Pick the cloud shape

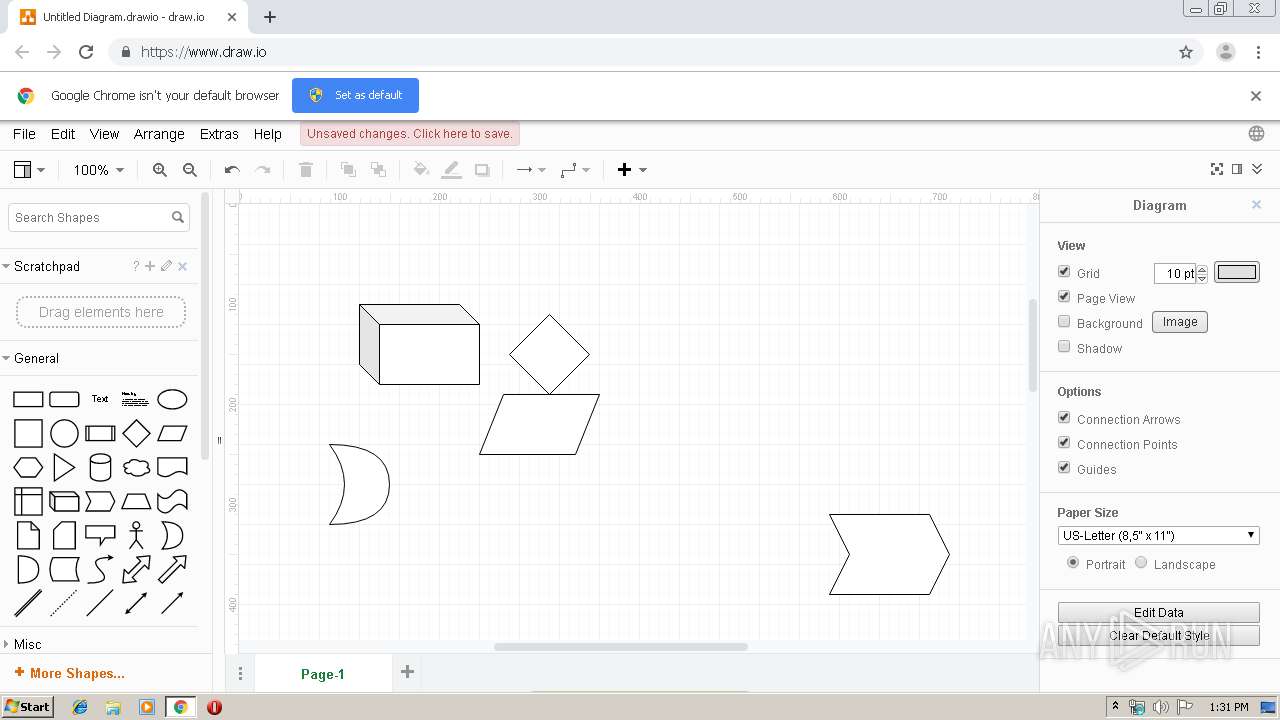[x=136, y=467]
